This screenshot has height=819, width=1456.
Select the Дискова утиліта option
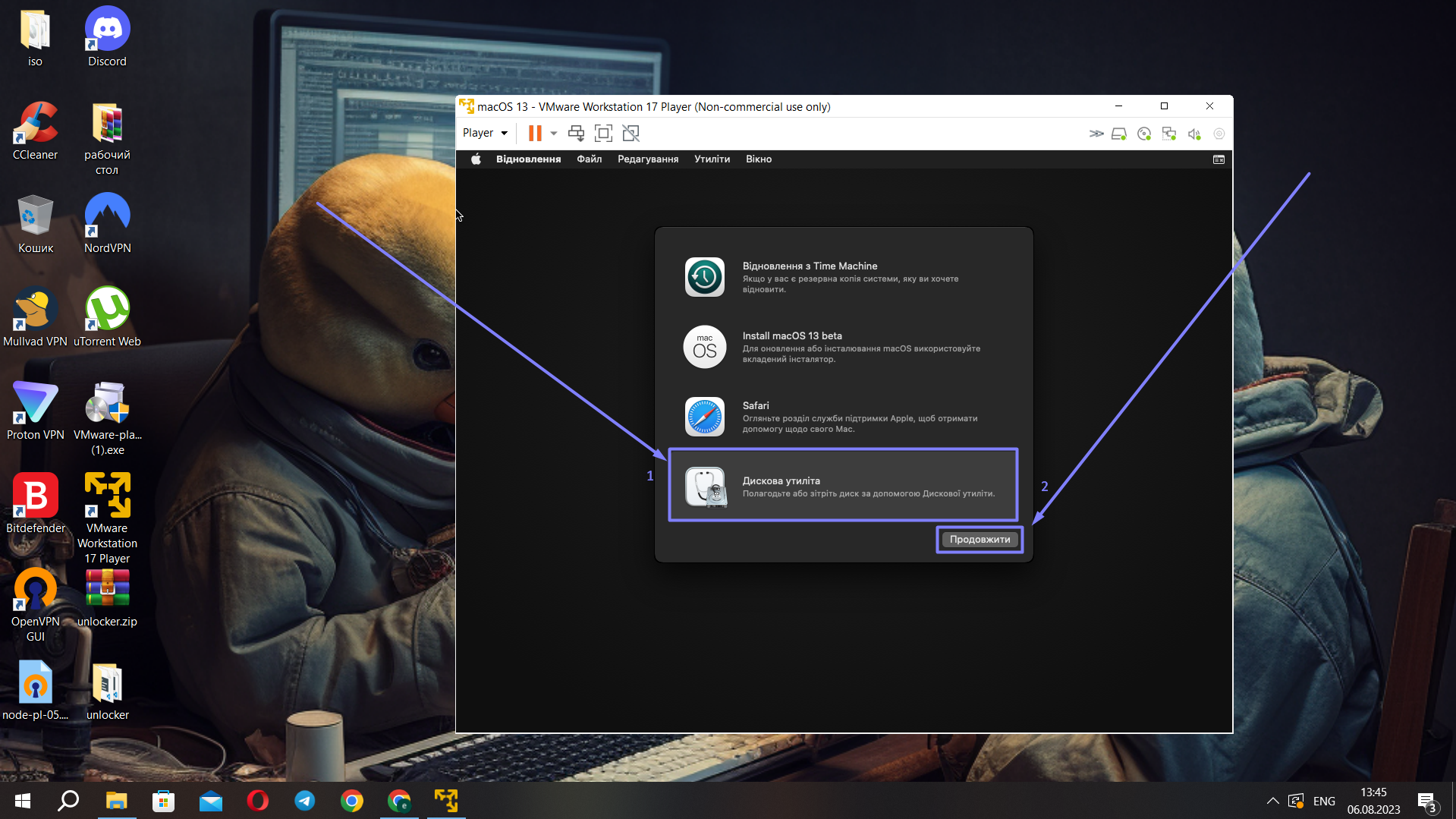point(843,486)
